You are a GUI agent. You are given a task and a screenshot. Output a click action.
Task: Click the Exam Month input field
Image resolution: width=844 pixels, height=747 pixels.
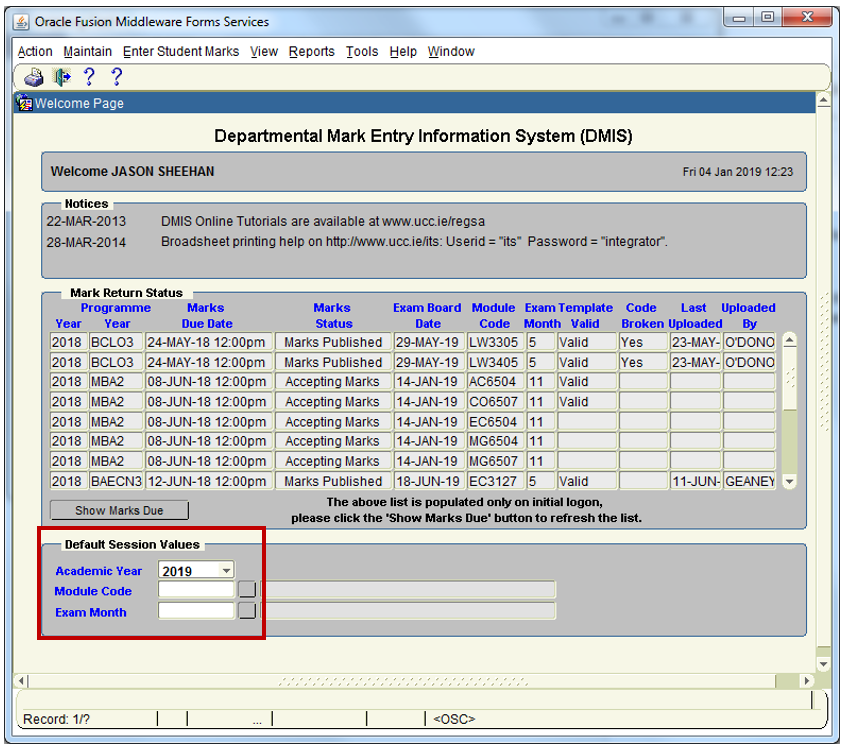(x=196, y=611)
